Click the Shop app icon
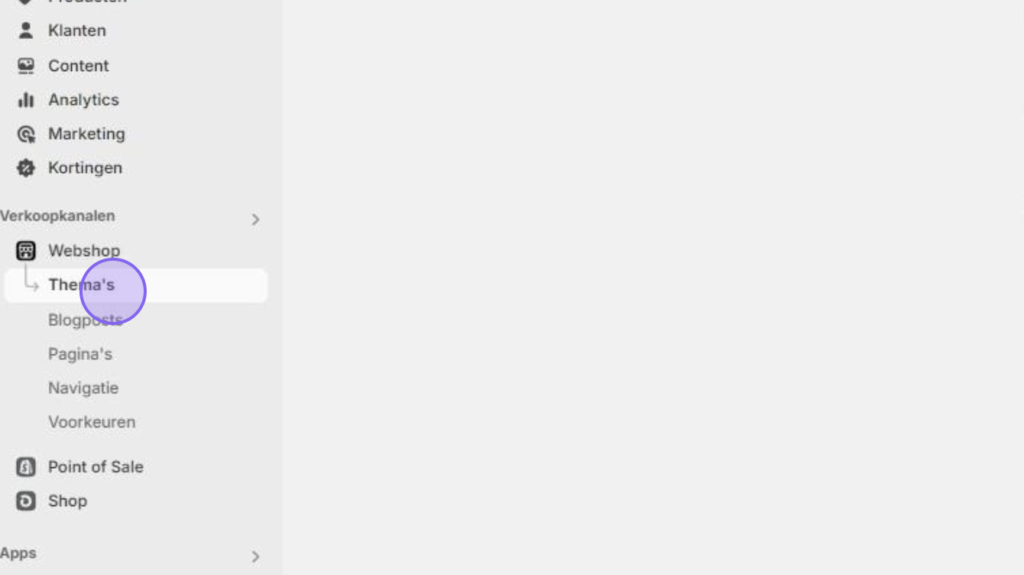Image resolution: width=1024 pixels, height=575 pixels. 25,501
